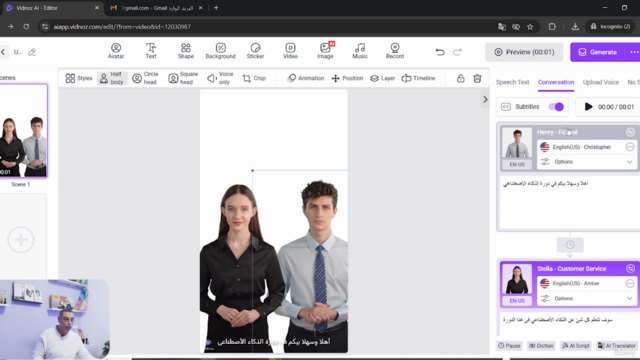Switch to the Gmail browser tab

[x=156, y=8]
